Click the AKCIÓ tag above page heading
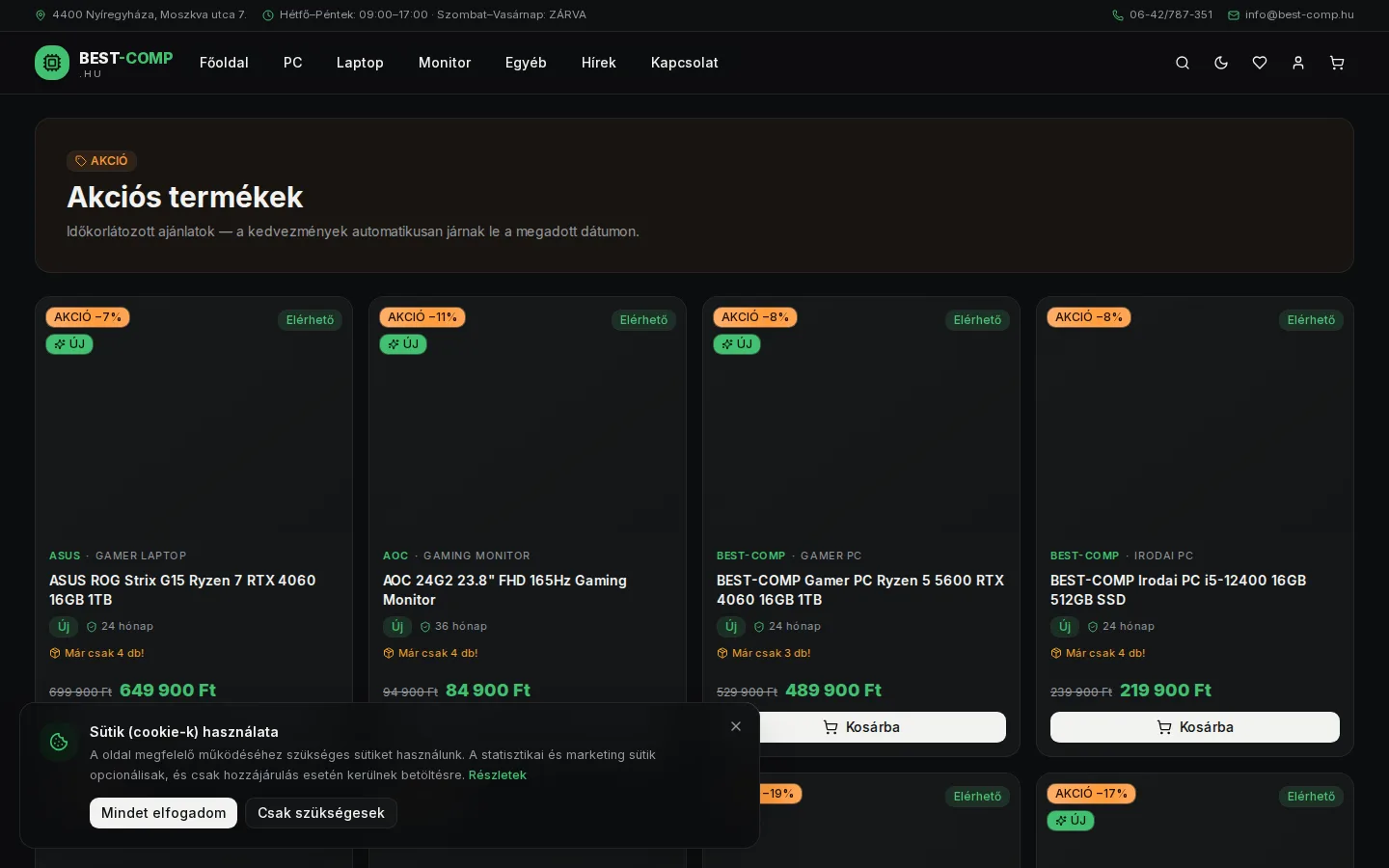1389x868 pixels. pos(101,161)
